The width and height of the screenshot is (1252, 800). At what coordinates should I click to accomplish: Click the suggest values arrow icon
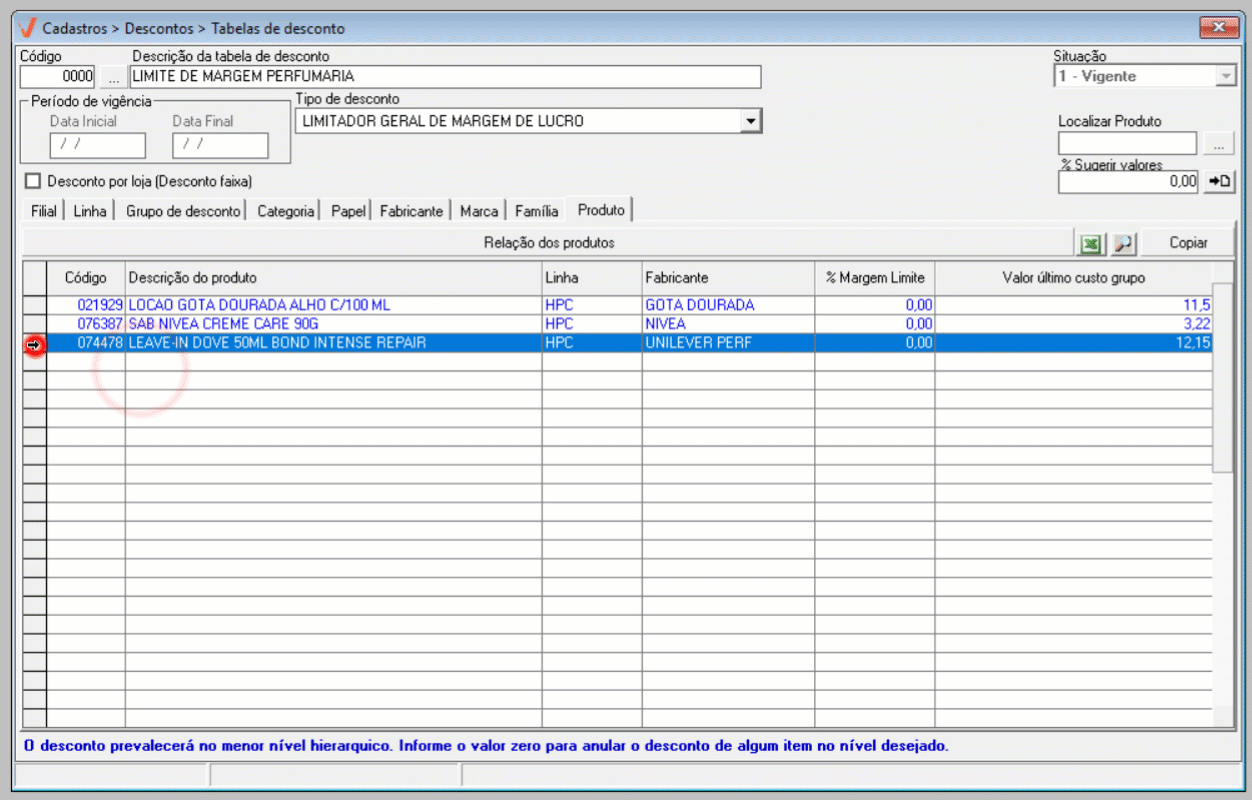1219,181
